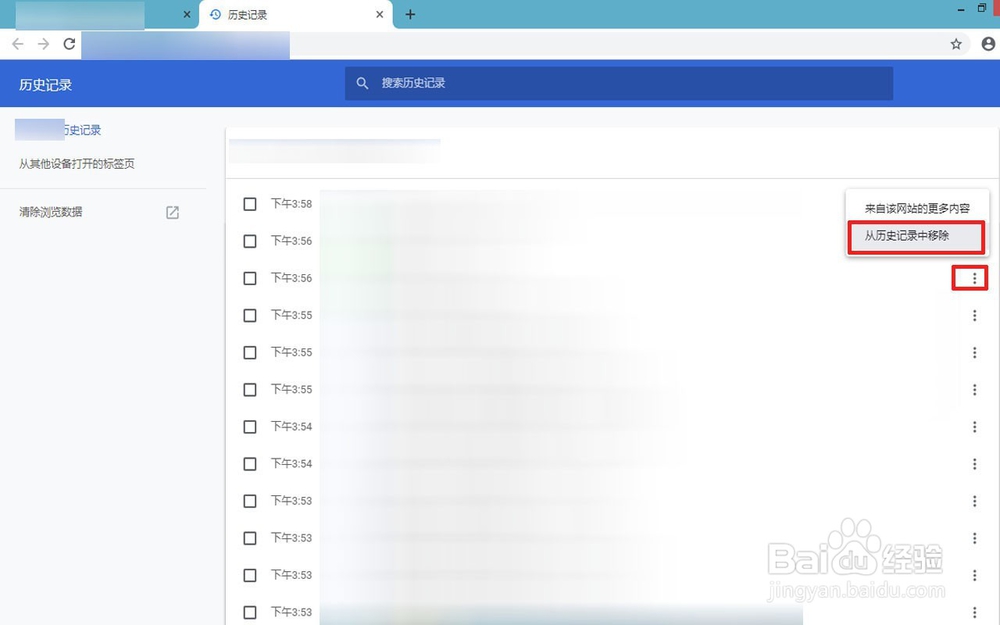Image resolution: width=1000 pixels, height=625 pixels.
Task: Click the 下午3:58 timestamp text
Action: [x=291, y=204]
